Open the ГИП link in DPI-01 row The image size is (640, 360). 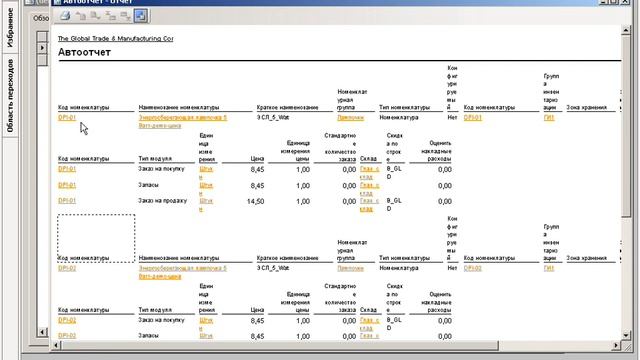pos(549,118)
